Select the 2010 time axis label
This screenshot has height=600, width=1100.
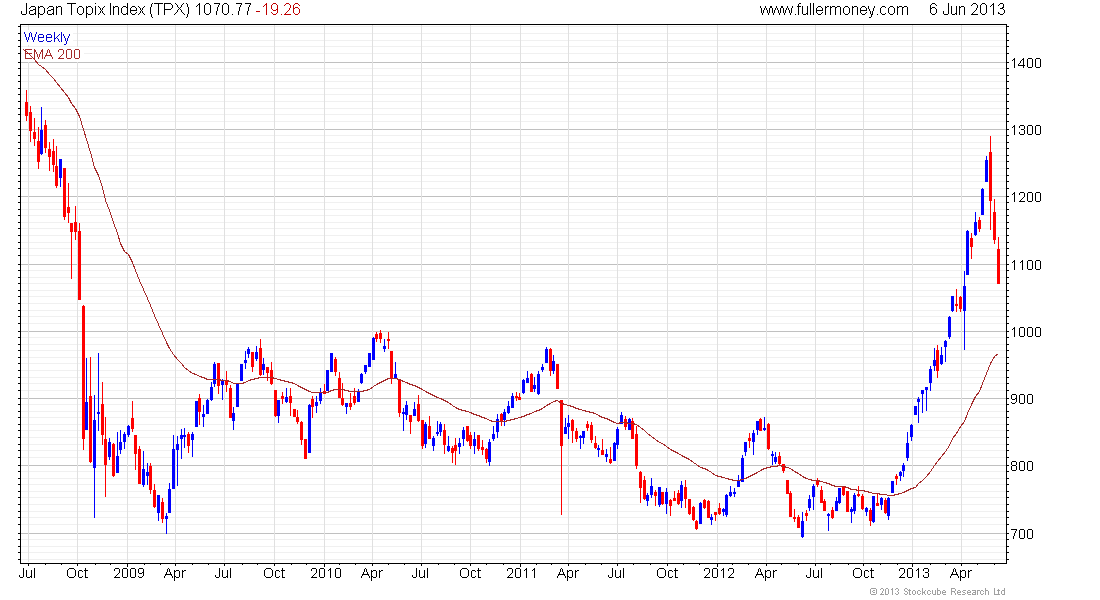click(x=326, y=573)
